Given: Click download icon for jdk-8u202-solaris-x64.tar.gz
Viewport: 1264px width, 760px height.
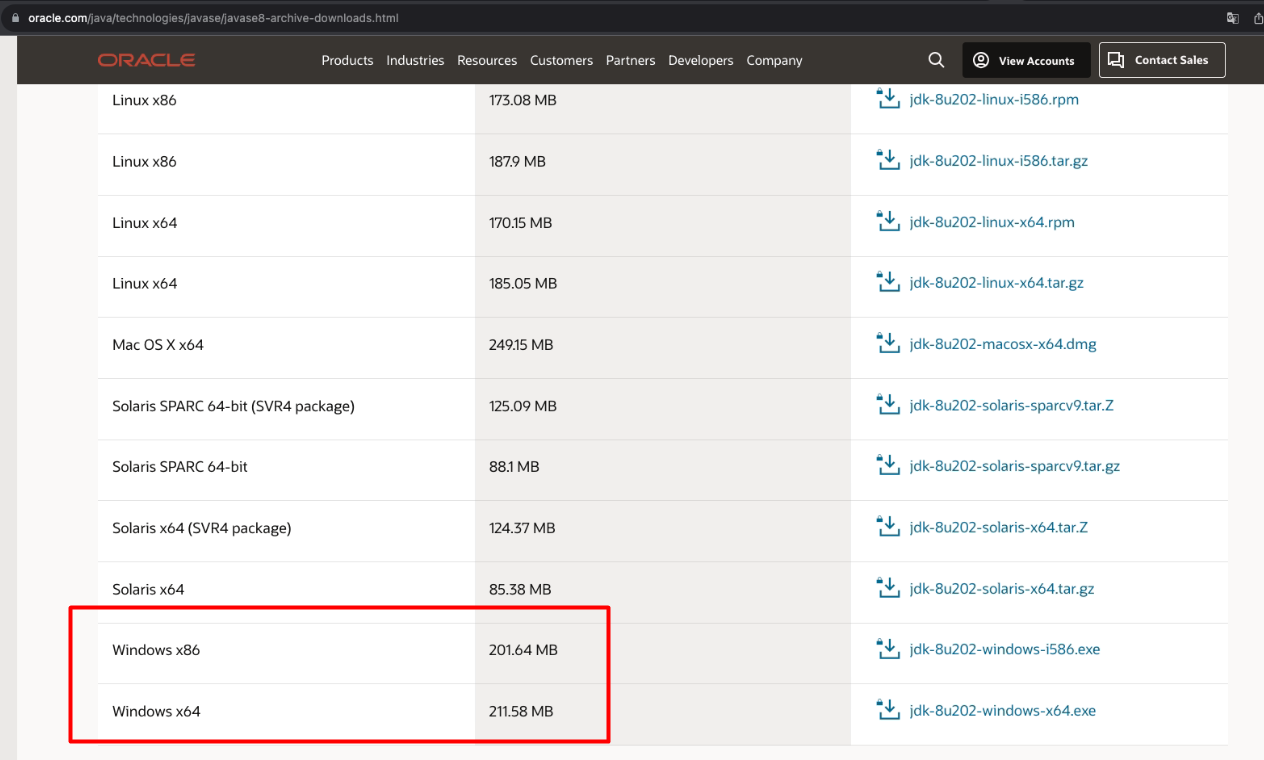Looking at the screenshot, I should [x=888, y=588].
